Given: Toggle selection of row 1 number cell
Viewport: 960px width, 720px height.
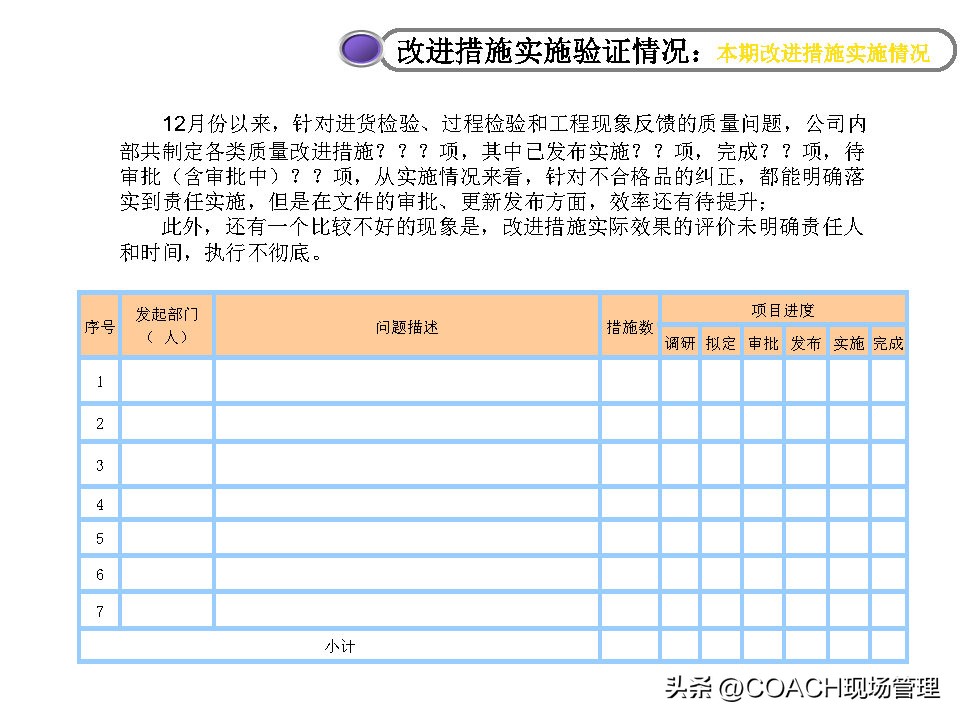Looking at the screenshot, I should pos(99,381).
